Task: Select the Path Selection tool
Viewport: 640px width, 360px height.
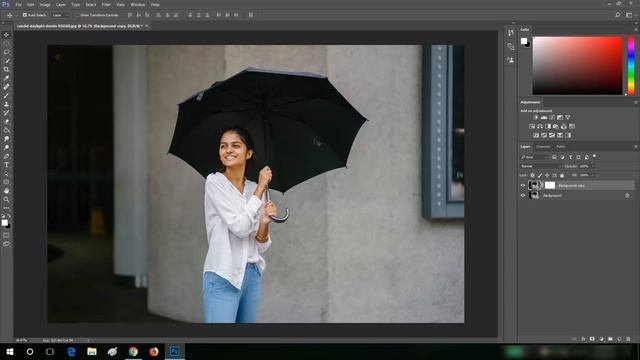Action: (x=6, y=173)
